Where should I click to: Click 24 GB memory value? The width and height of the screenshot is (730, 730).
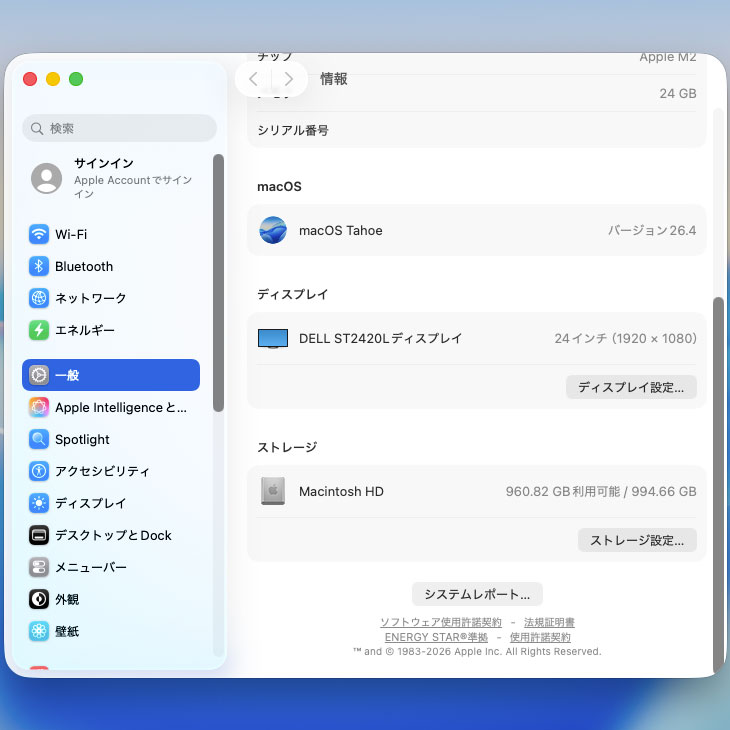[678, 94]
